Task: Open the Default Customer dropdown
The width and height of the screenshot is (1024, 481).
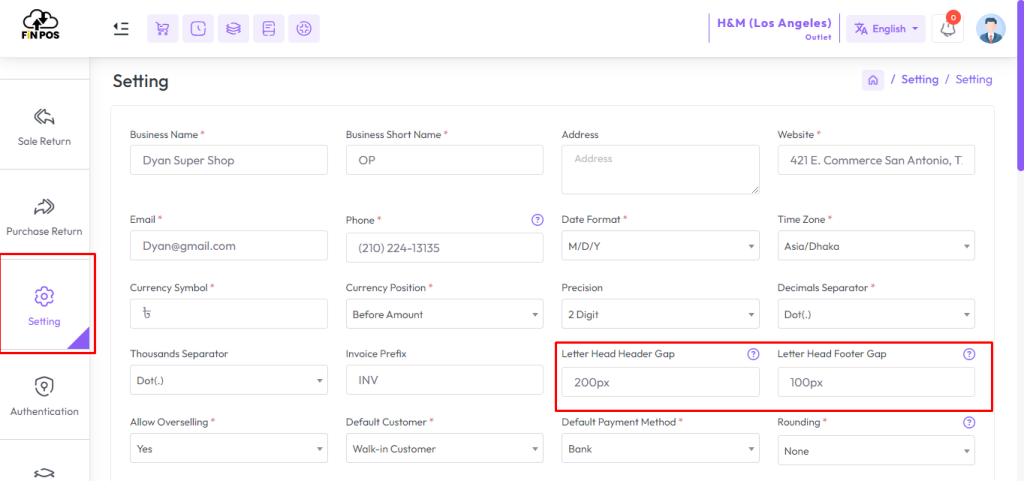Action: point(445,448)
